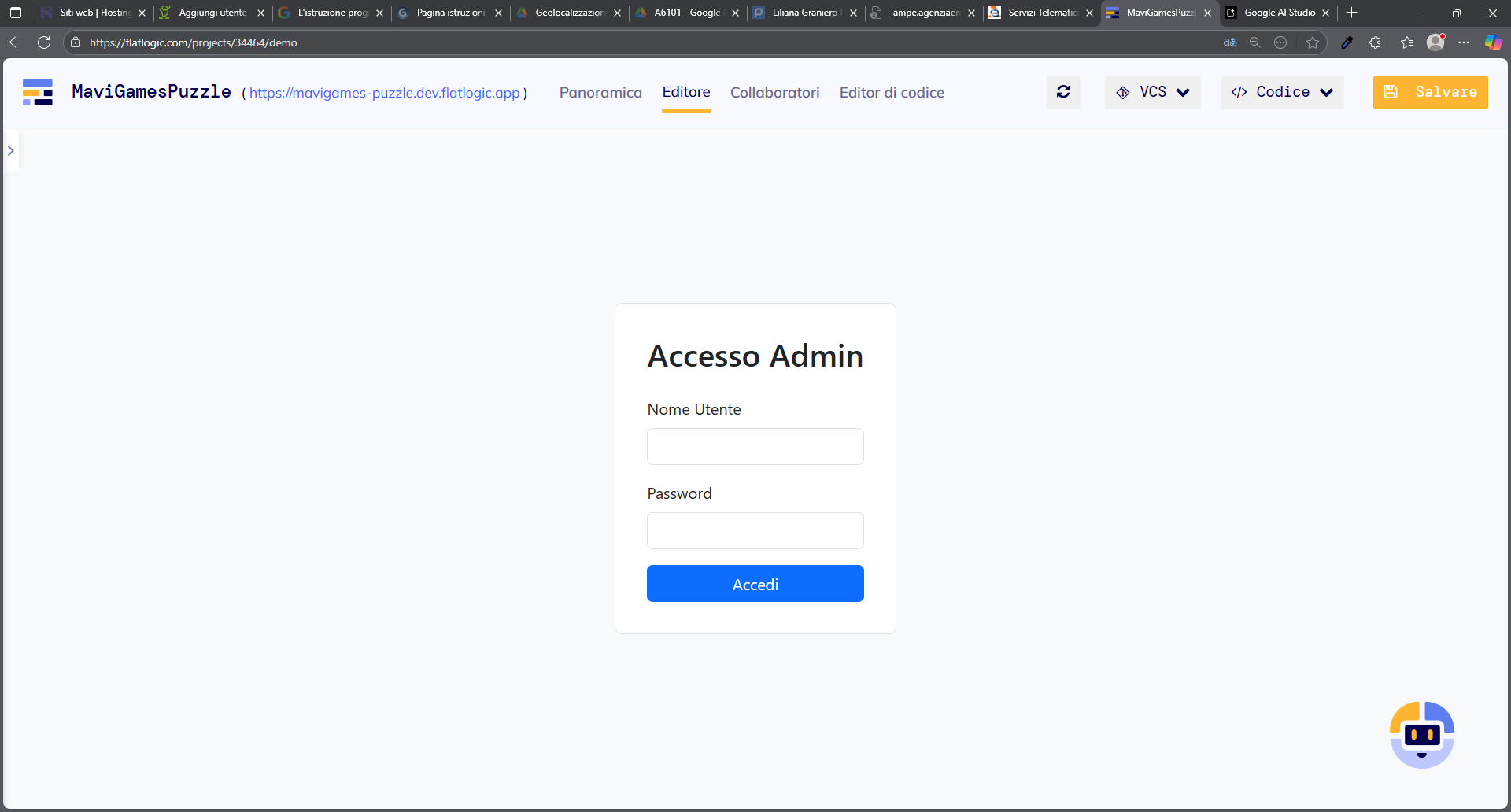
Task: Focus the Nome Utente input field
Action: [x=755, y=446]
